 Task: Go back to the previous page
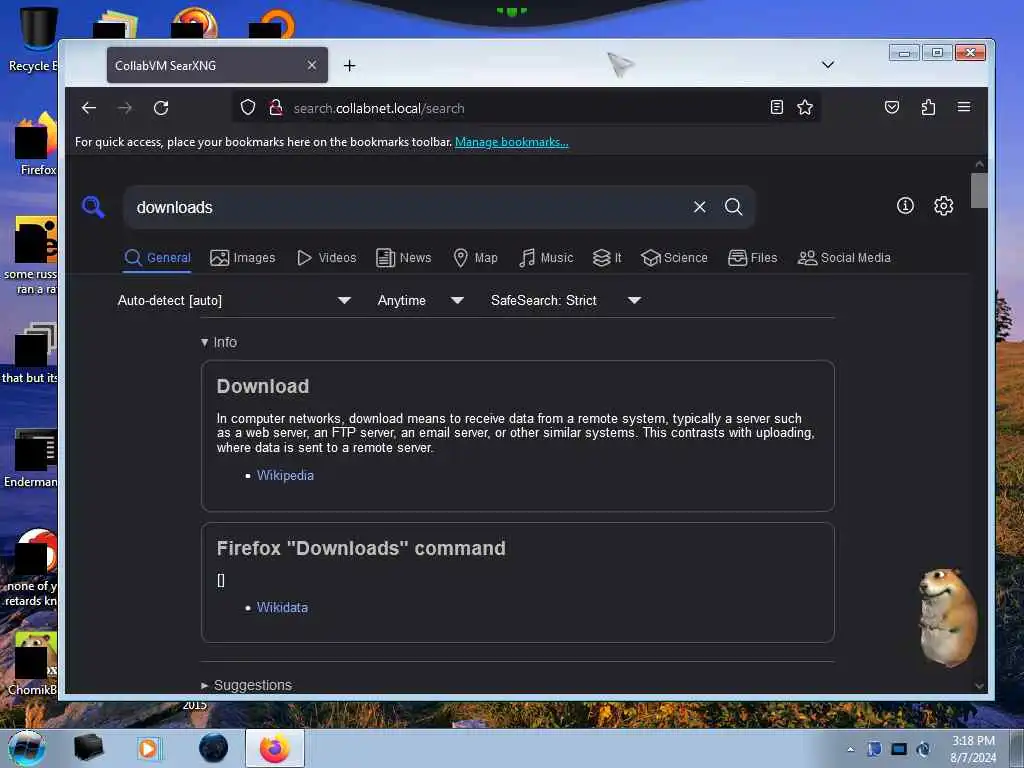pyautogui.click(x=89, y=108)
